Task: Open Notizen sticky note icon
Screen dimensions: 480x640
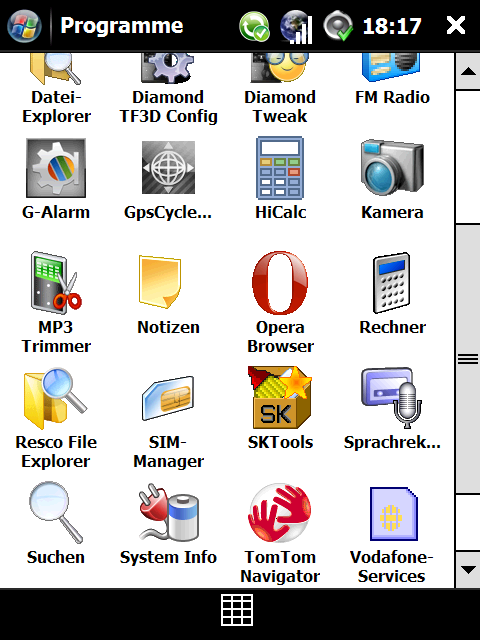Action: 160,282
